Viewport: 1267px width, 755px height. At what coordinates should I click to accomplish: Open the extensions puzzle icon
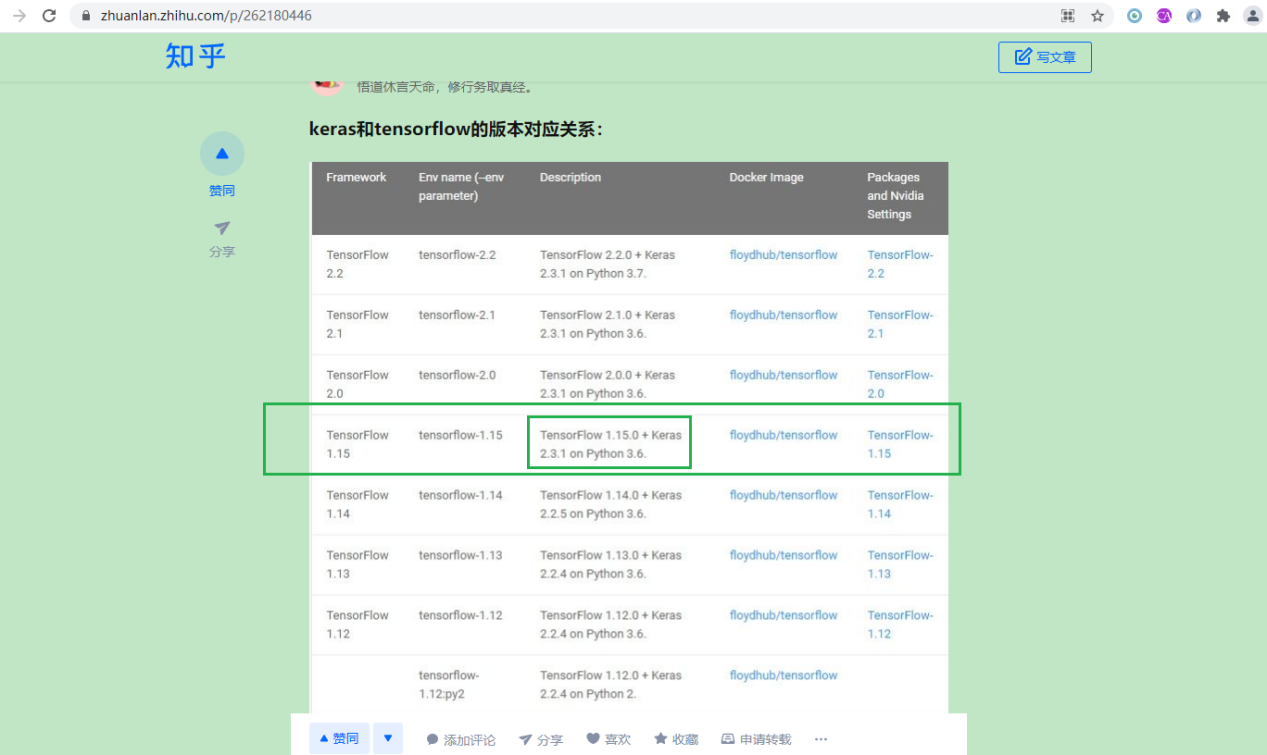pyautogui.click(x=1222, y=16)
